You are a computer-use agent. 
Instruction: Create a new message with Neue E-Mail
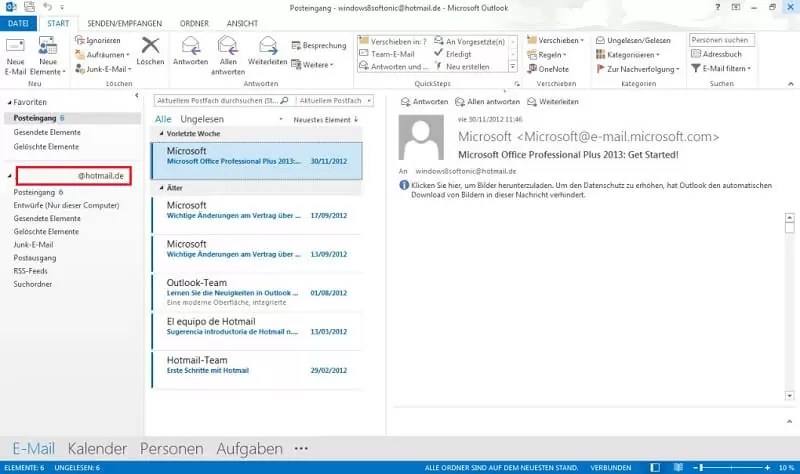pos(15,56)
